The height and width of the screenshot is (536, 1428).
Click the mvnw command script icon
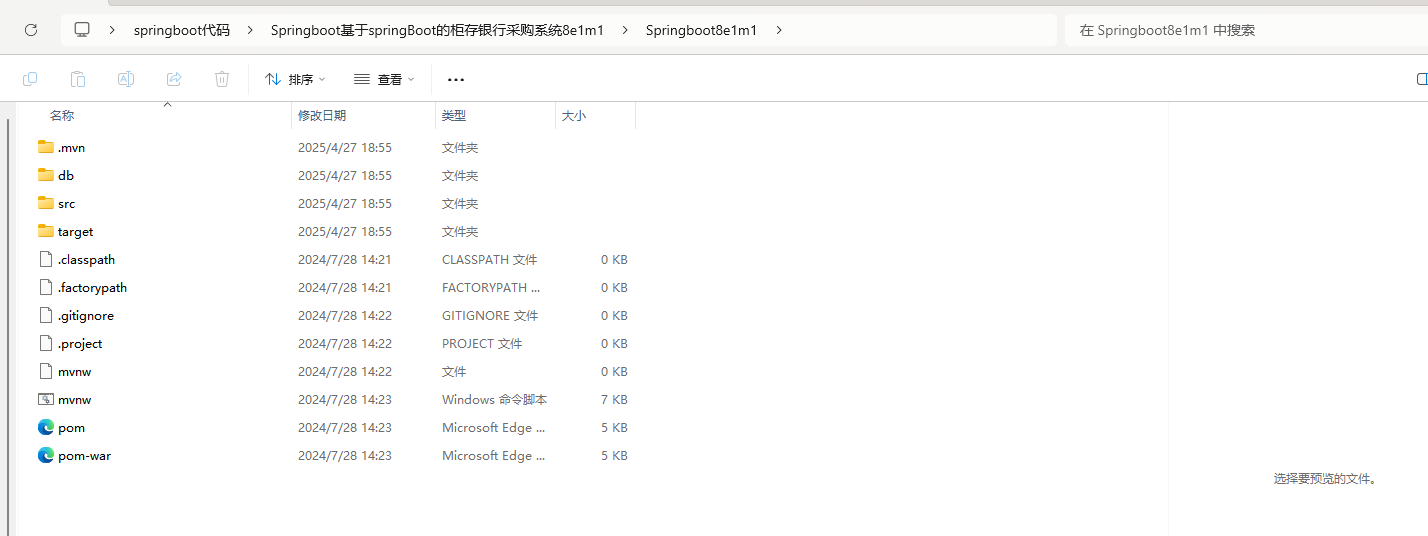[x=45, y=399]
